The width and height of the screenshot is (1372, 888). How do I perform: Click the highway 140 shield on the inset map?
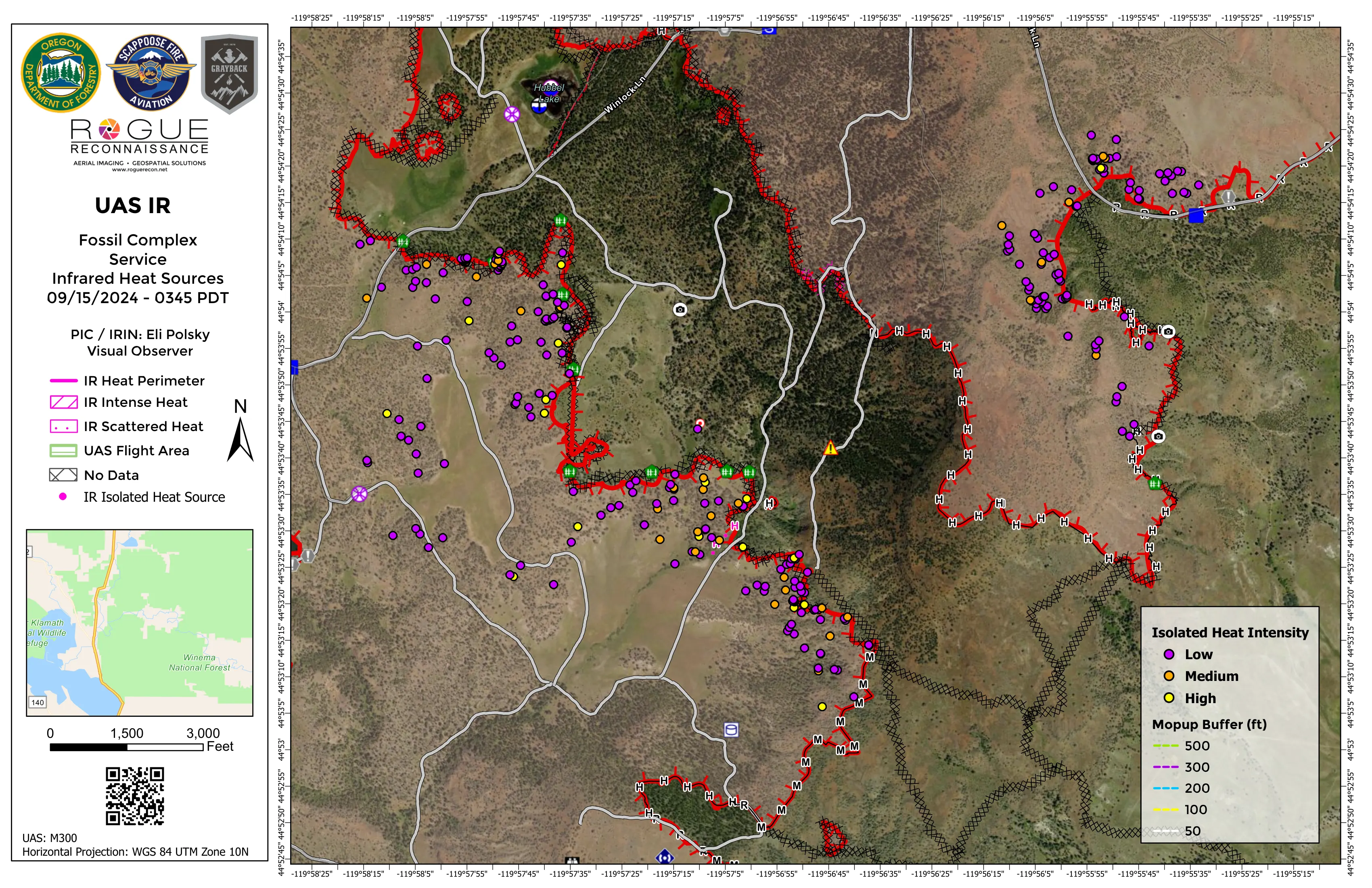point(38,702)
